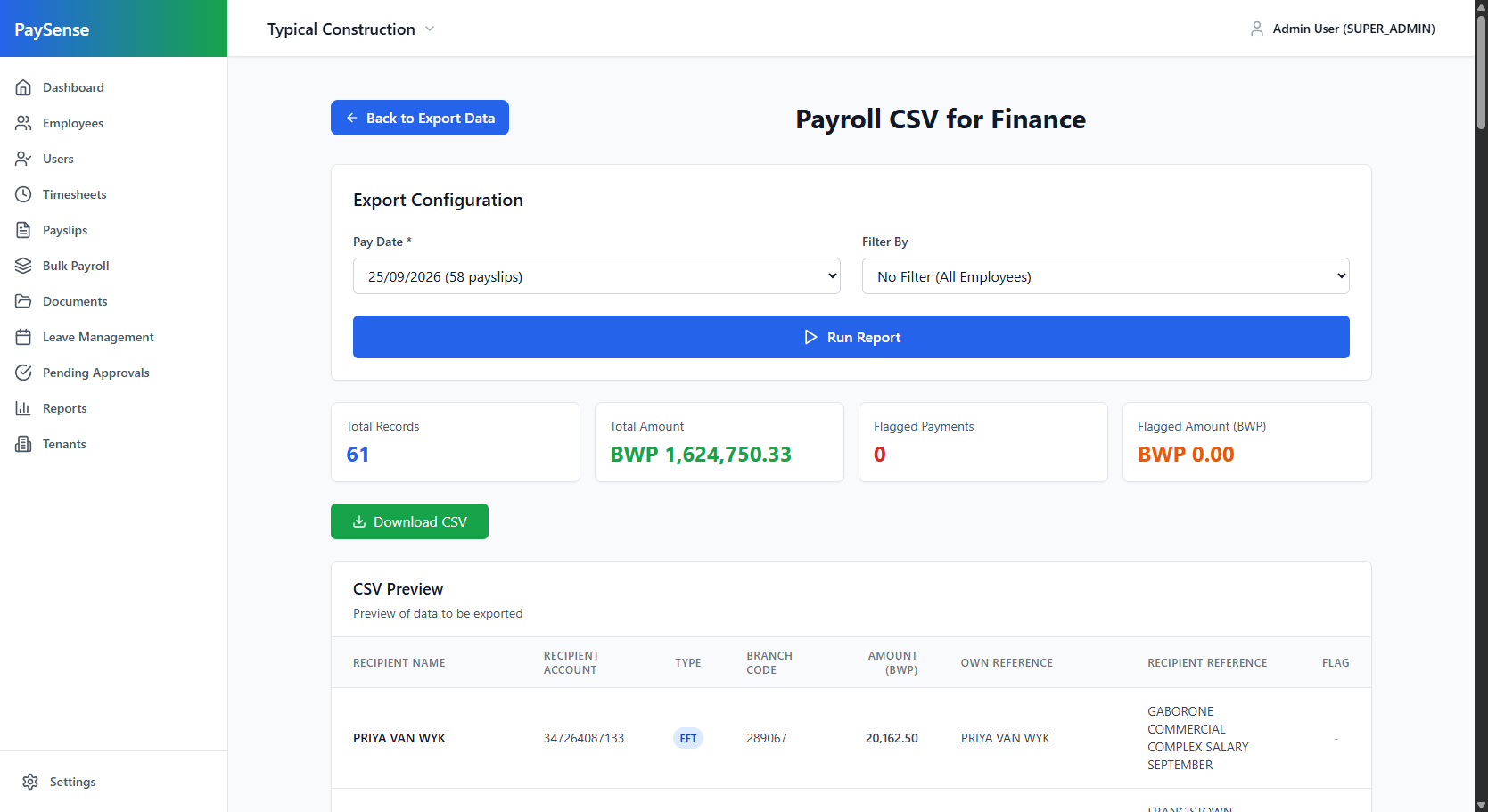Open Settings in the sidebar
The image size is (1488, 812).
click(x=114, y=782)
